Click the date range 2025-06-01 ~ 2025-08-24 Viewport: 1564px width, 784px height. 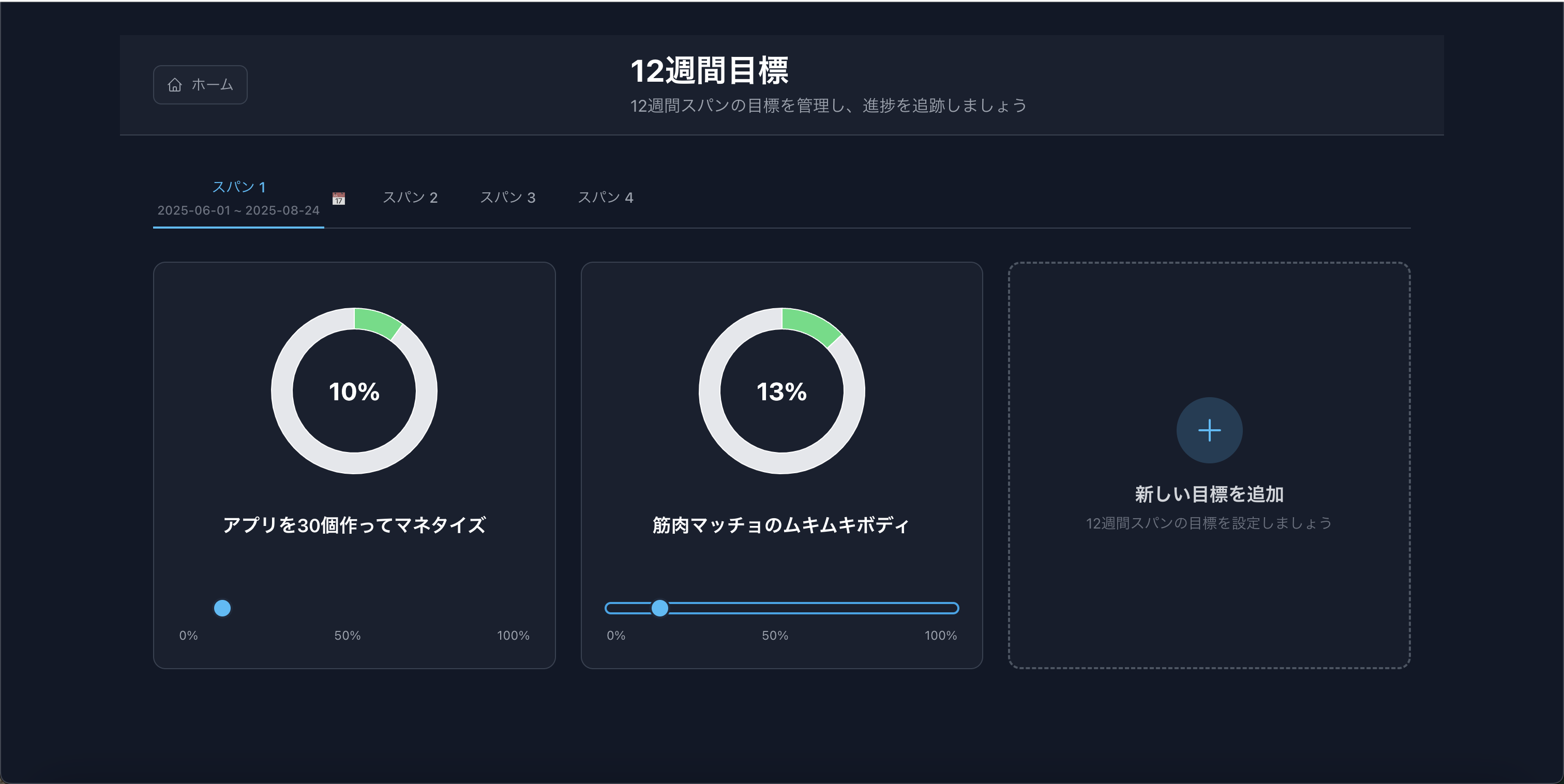tap(238, 210)
